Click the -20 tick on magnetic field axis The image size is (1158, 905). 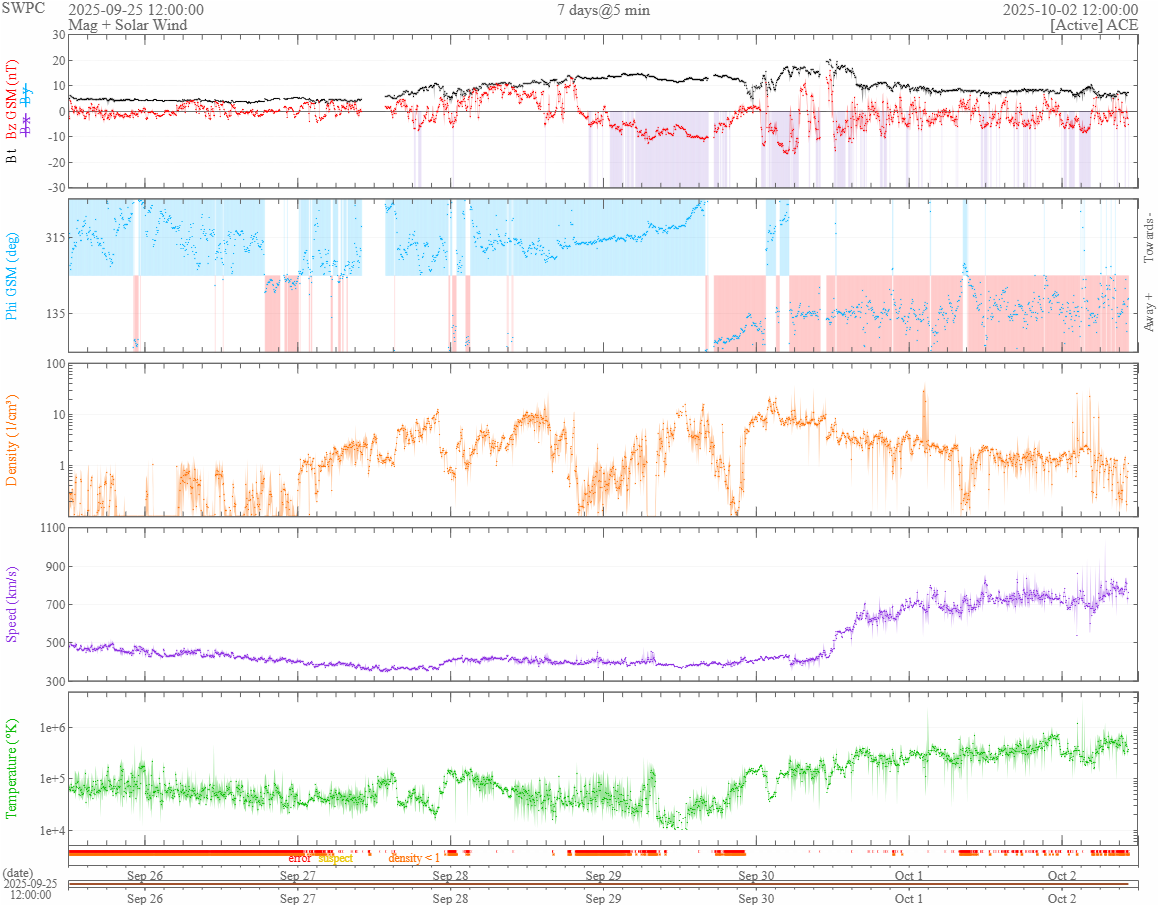[56, 163]
